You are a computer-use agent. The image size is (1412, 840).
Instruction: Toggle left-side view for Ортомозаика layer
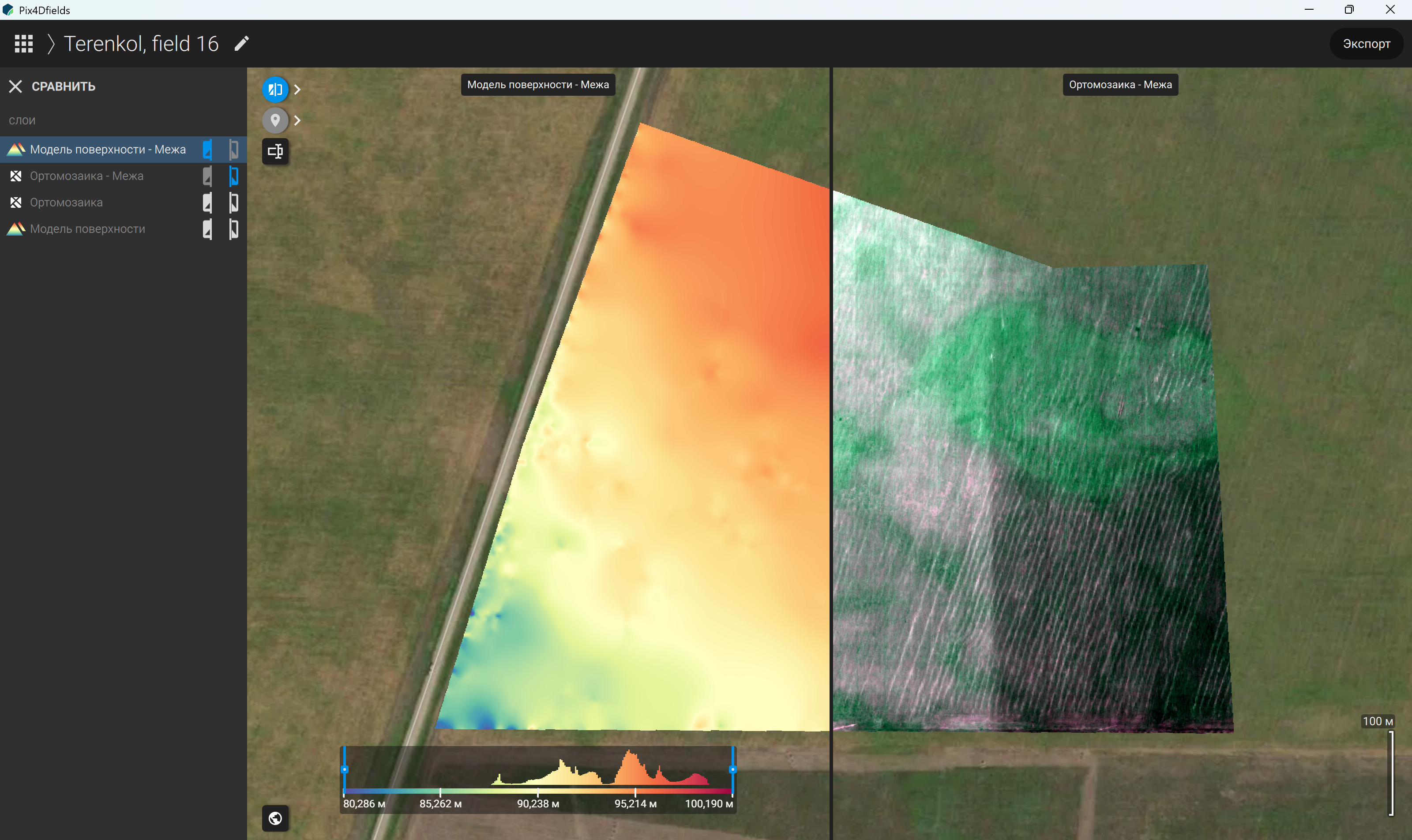click(x=207, y=202)
